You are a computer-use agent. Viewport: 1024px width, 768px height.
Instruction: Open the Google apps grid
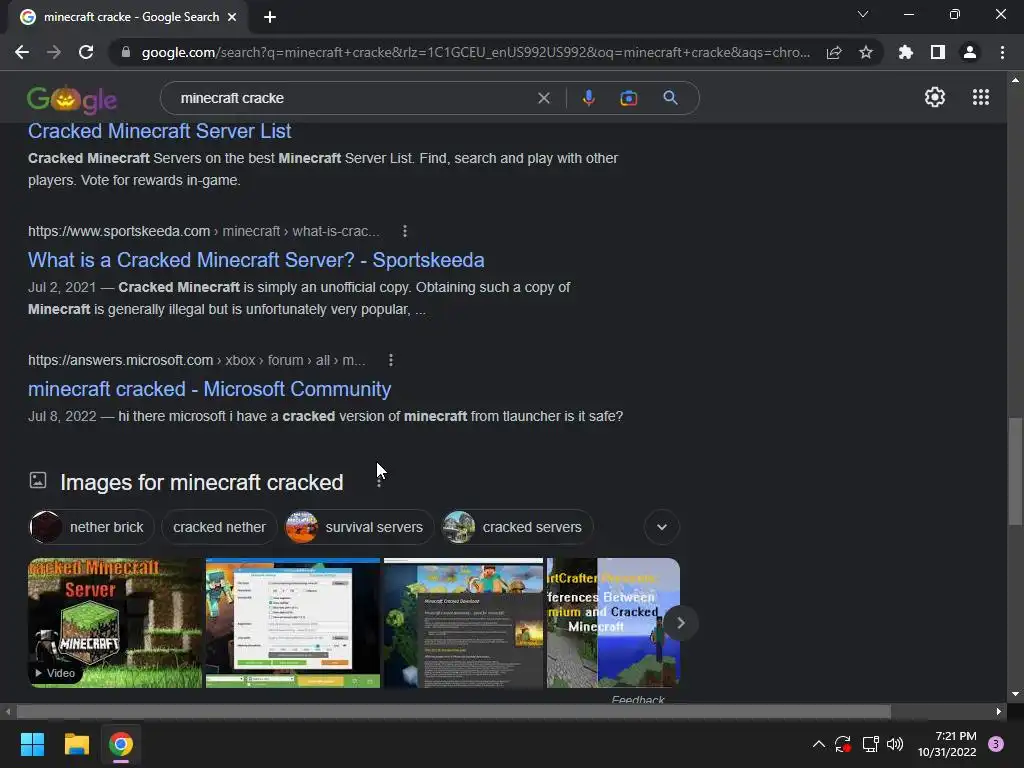pos(980,97)
